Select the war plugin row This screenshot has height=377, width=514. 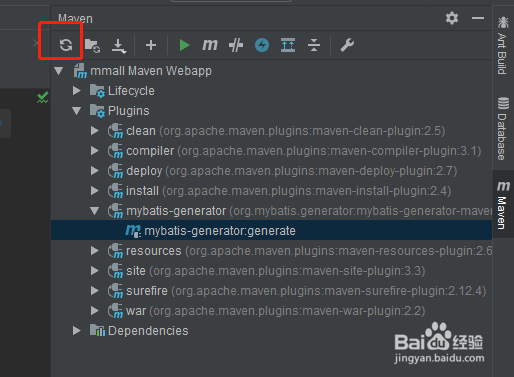click(x=271, y=311)
